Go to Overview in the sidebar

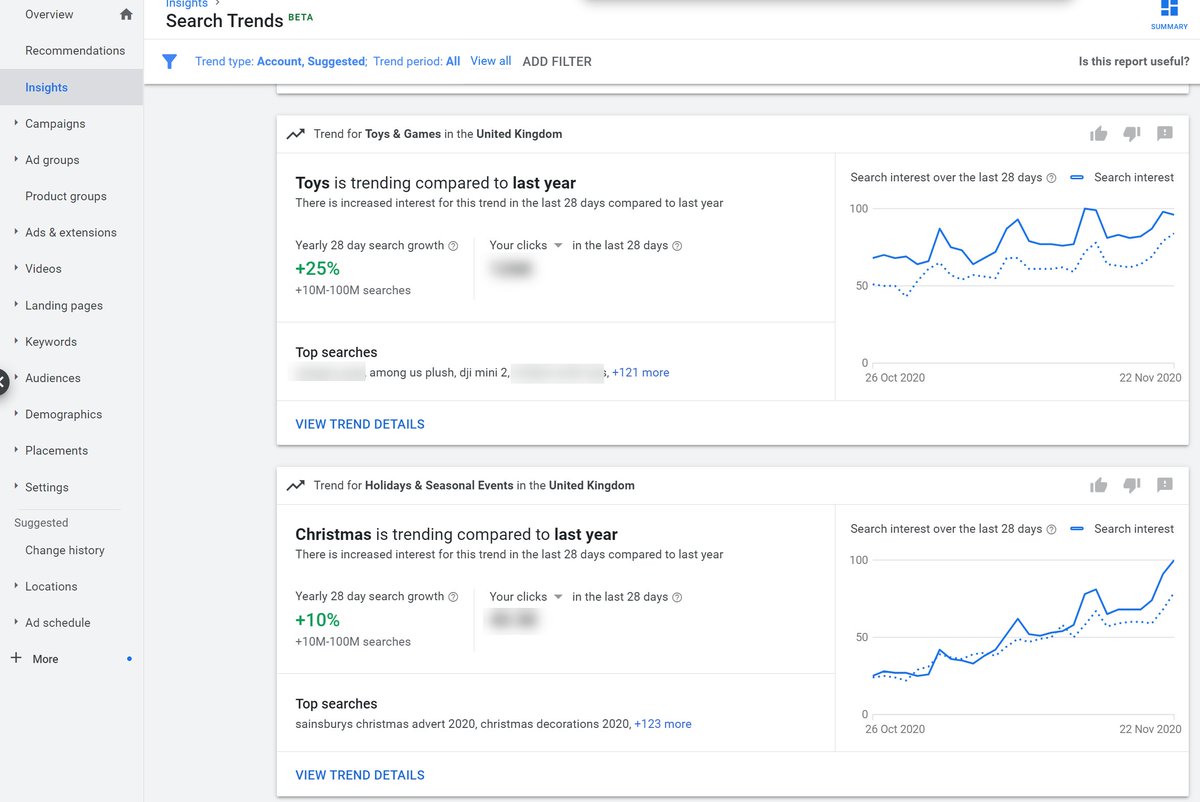[49, 14]
